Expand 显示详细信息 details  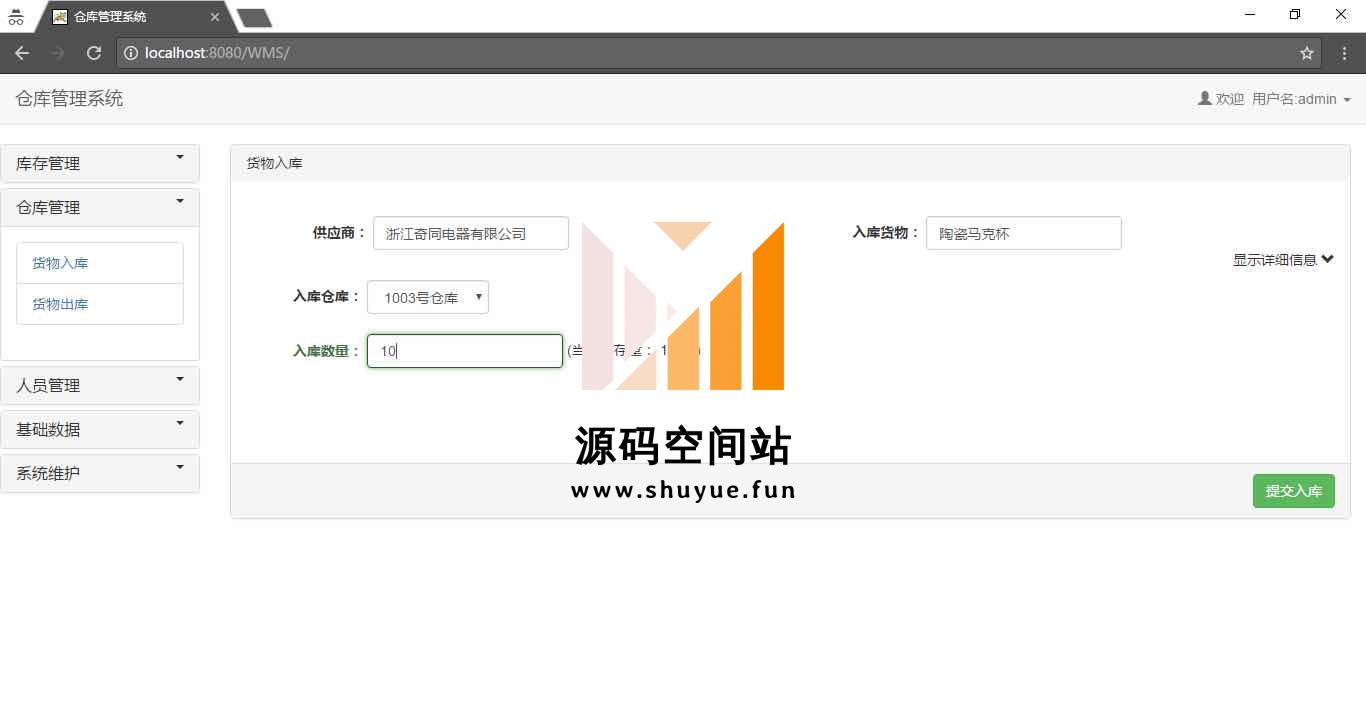[x=1283, y=259]
